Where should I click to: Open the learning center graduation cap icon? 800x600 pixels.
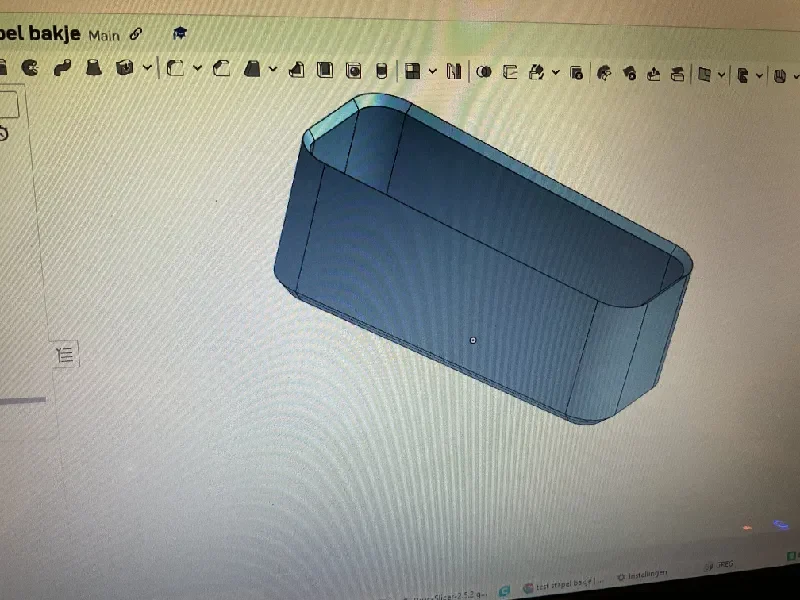pyautogui.click(x=179, y=34)
